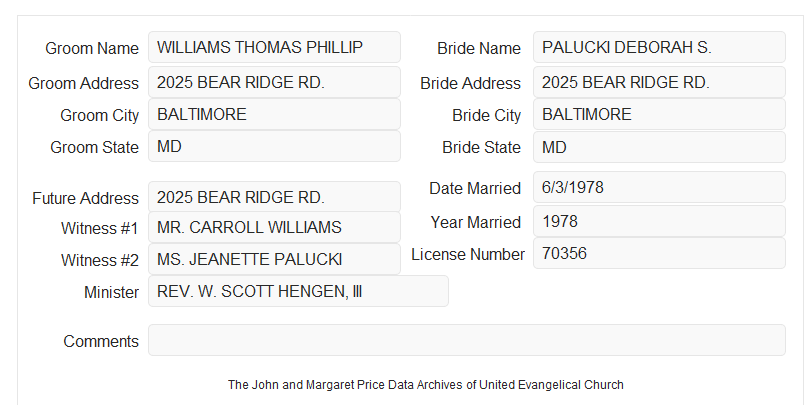Screen dimensions: 805x405
Task: Click the Minister name field
Action: click(x=298, y=291)
